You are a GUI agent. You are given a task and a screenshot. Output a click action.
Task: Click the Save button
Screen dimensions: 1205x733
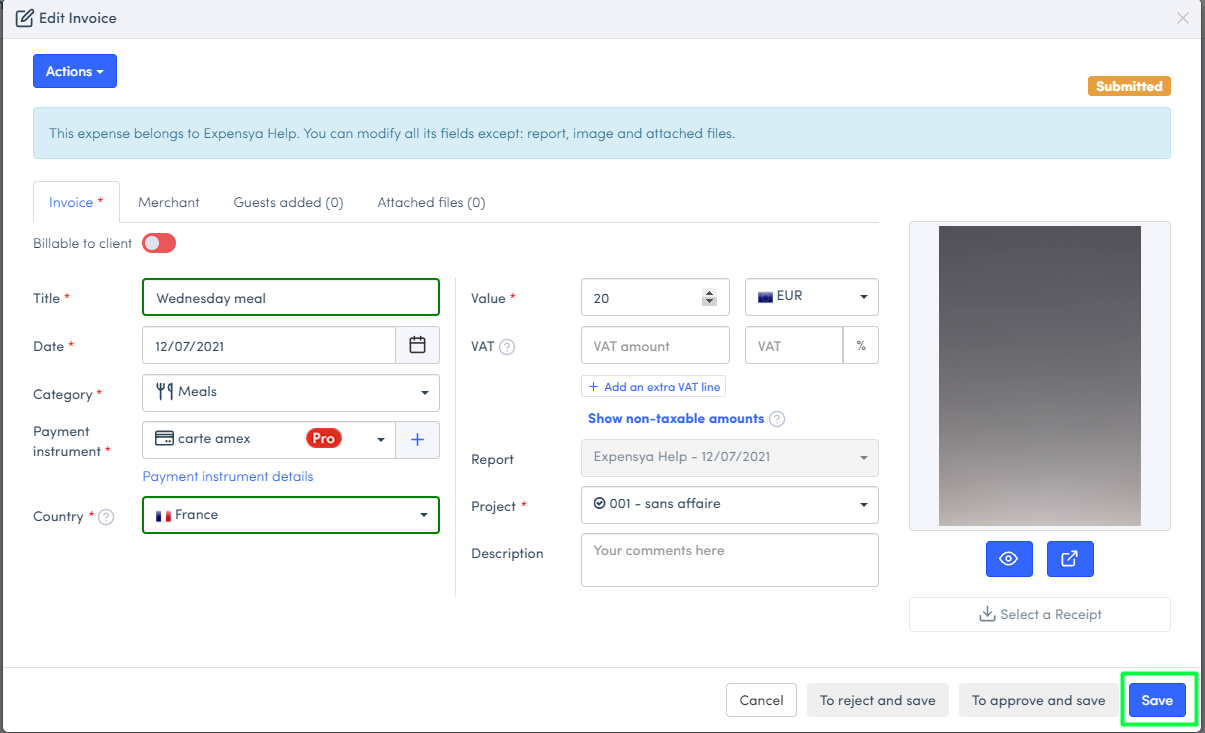point(1157,700)
